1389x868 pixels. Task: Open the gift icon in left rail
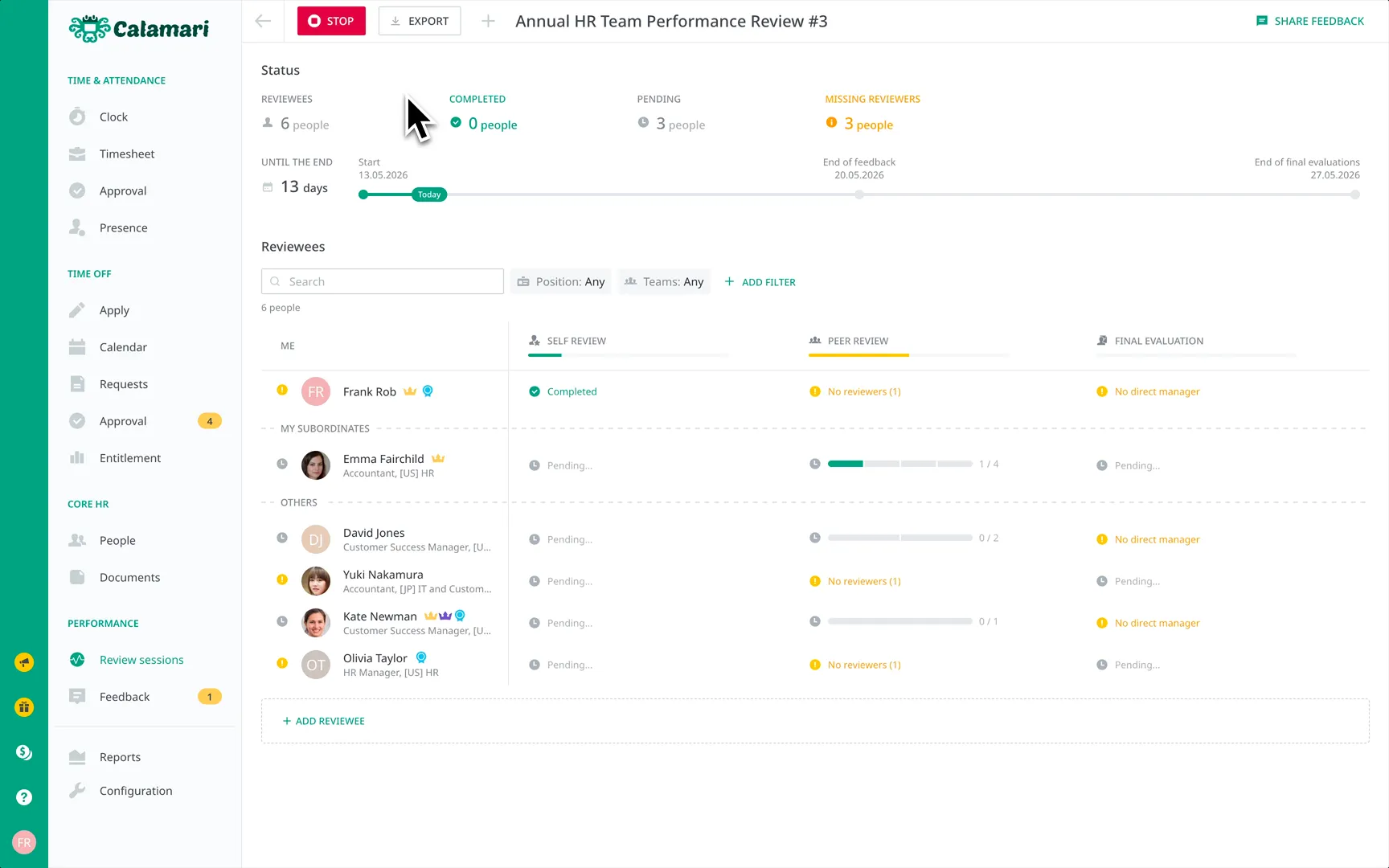[24, 707]
